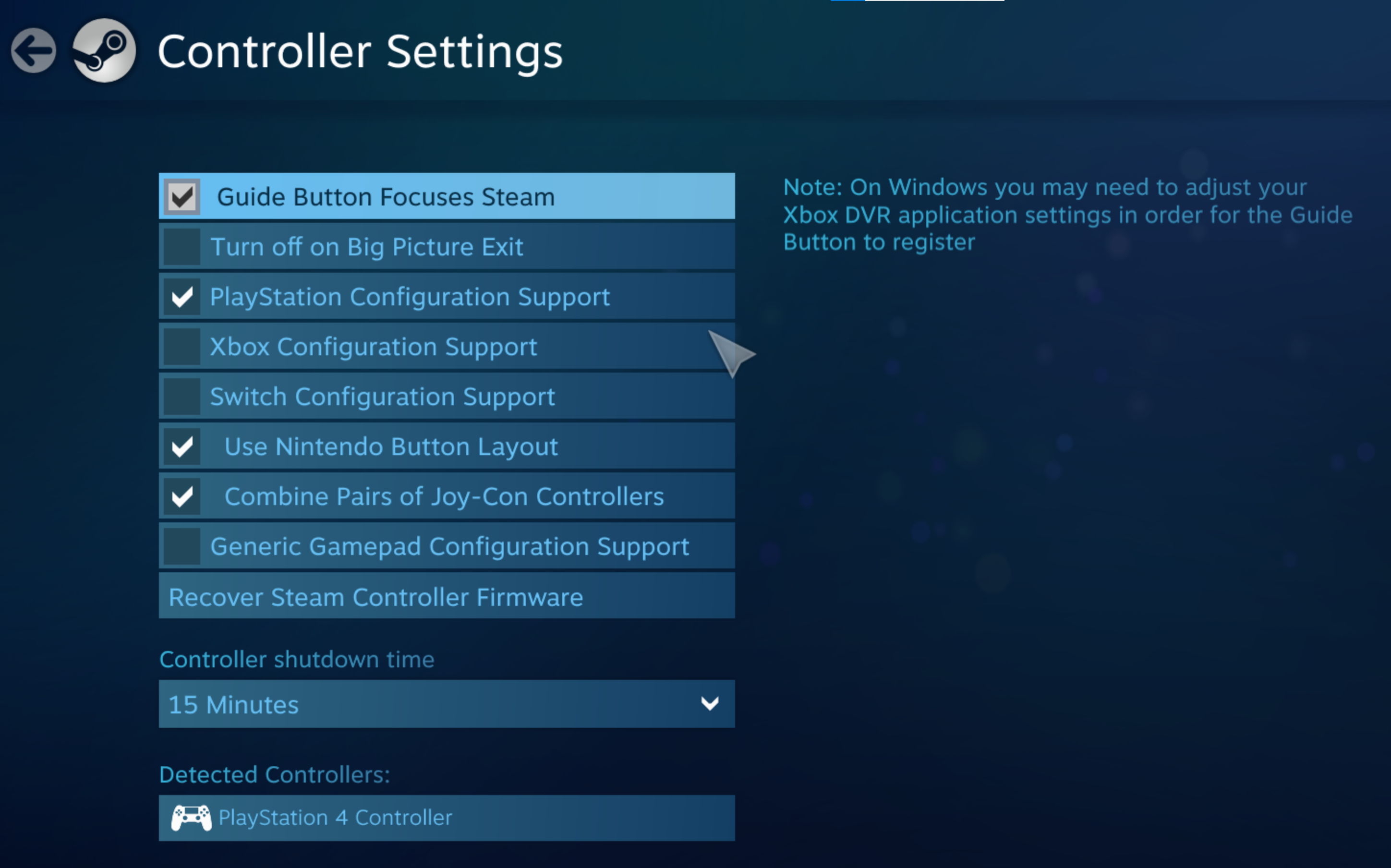Click the back arrow icon
The height and width of the screenshot is (868, 1391).
[33, 50]
